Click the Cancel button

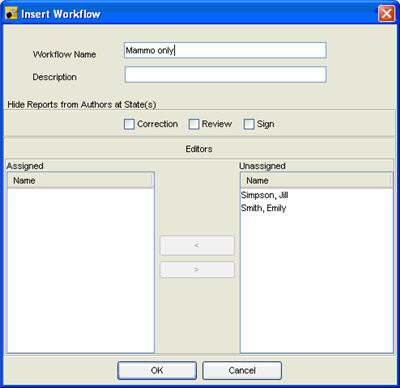[242, 370]
